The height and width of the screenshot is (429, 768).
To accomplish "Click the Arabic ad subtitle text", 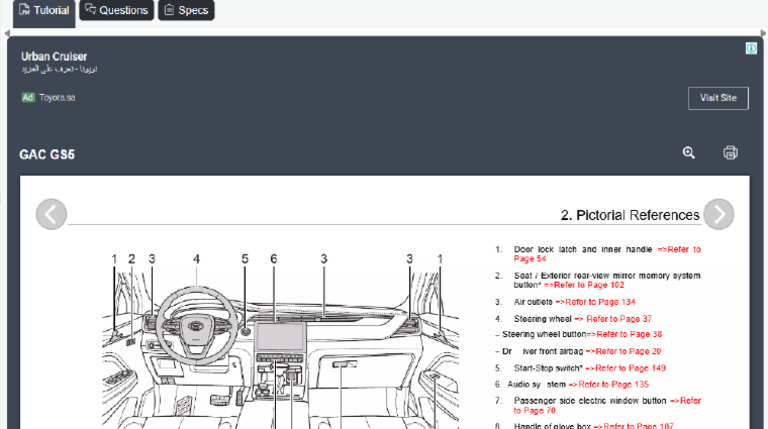I will point(59,69).
